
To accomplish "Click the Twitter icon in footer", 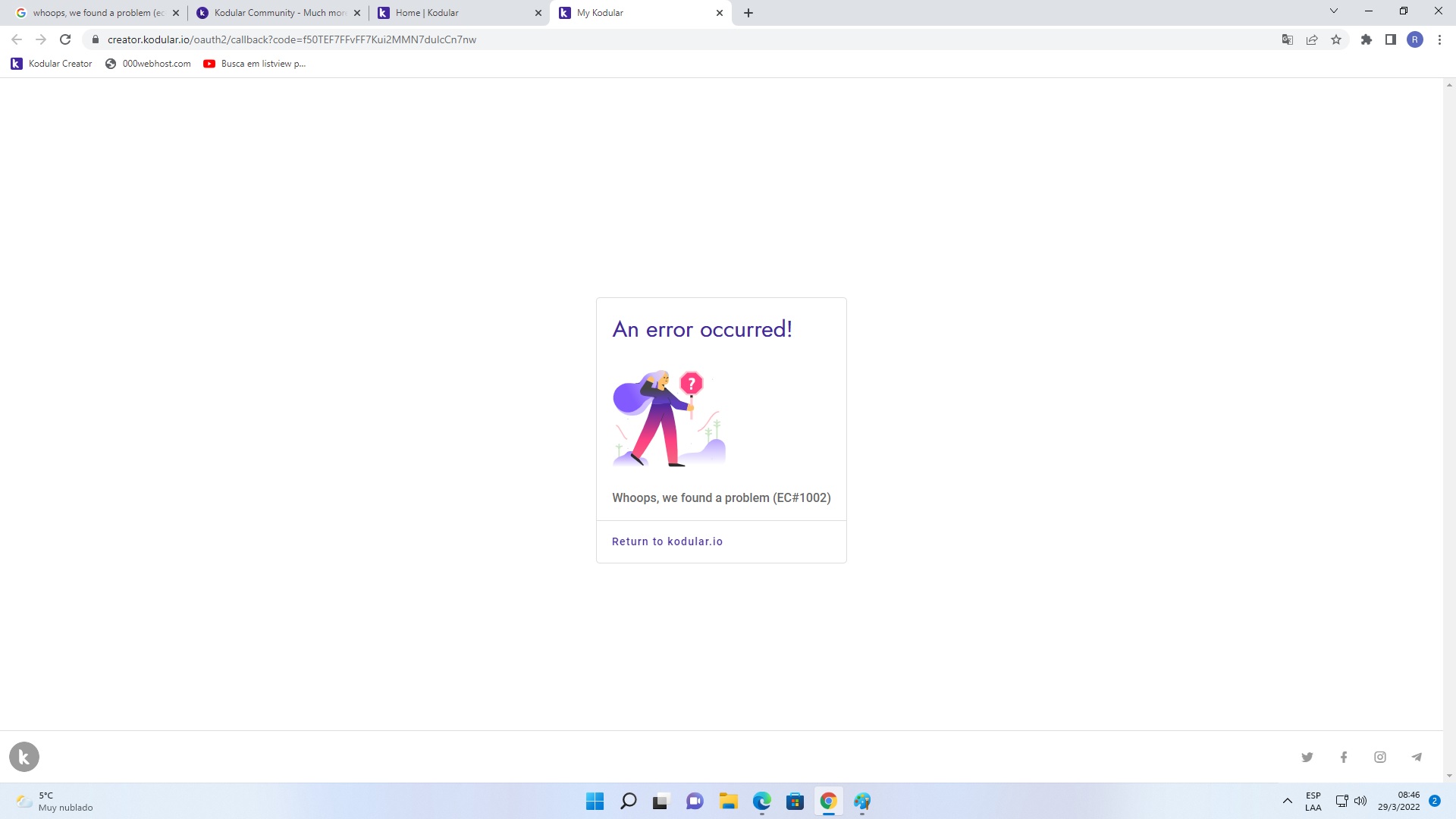I will click(x=1307, y=757).
